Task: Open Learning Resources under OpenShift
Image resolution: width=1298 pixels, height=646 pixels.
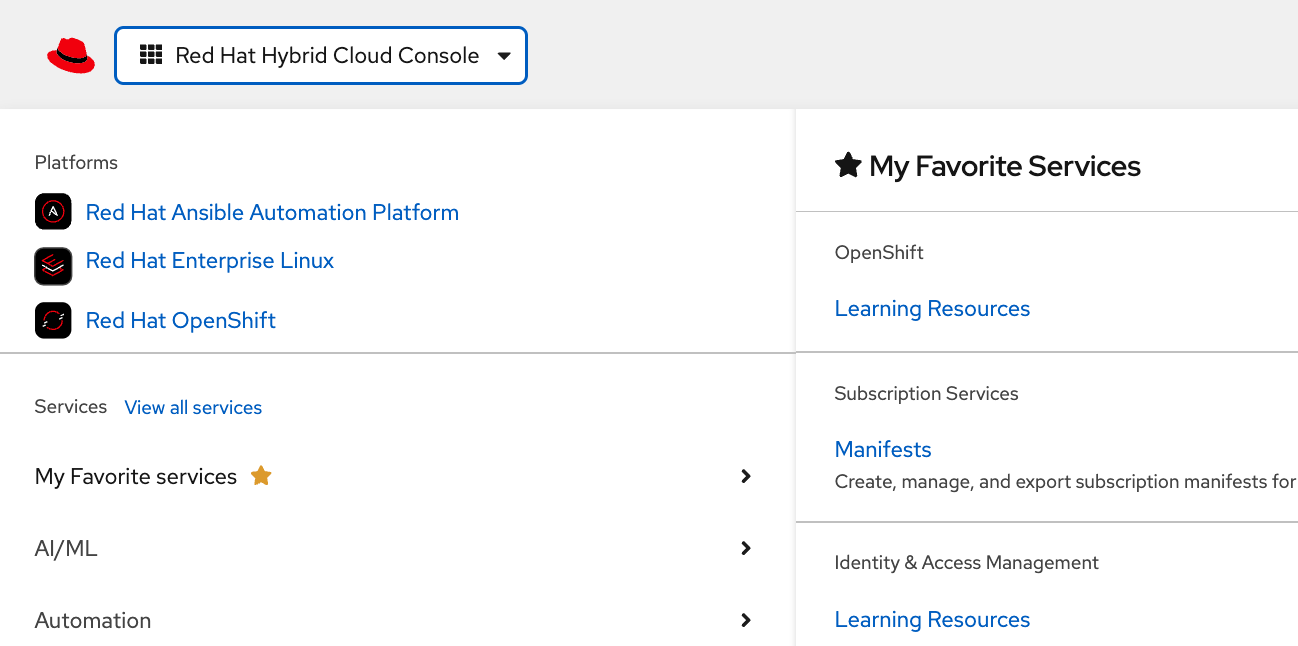Action: coord(932,308)
